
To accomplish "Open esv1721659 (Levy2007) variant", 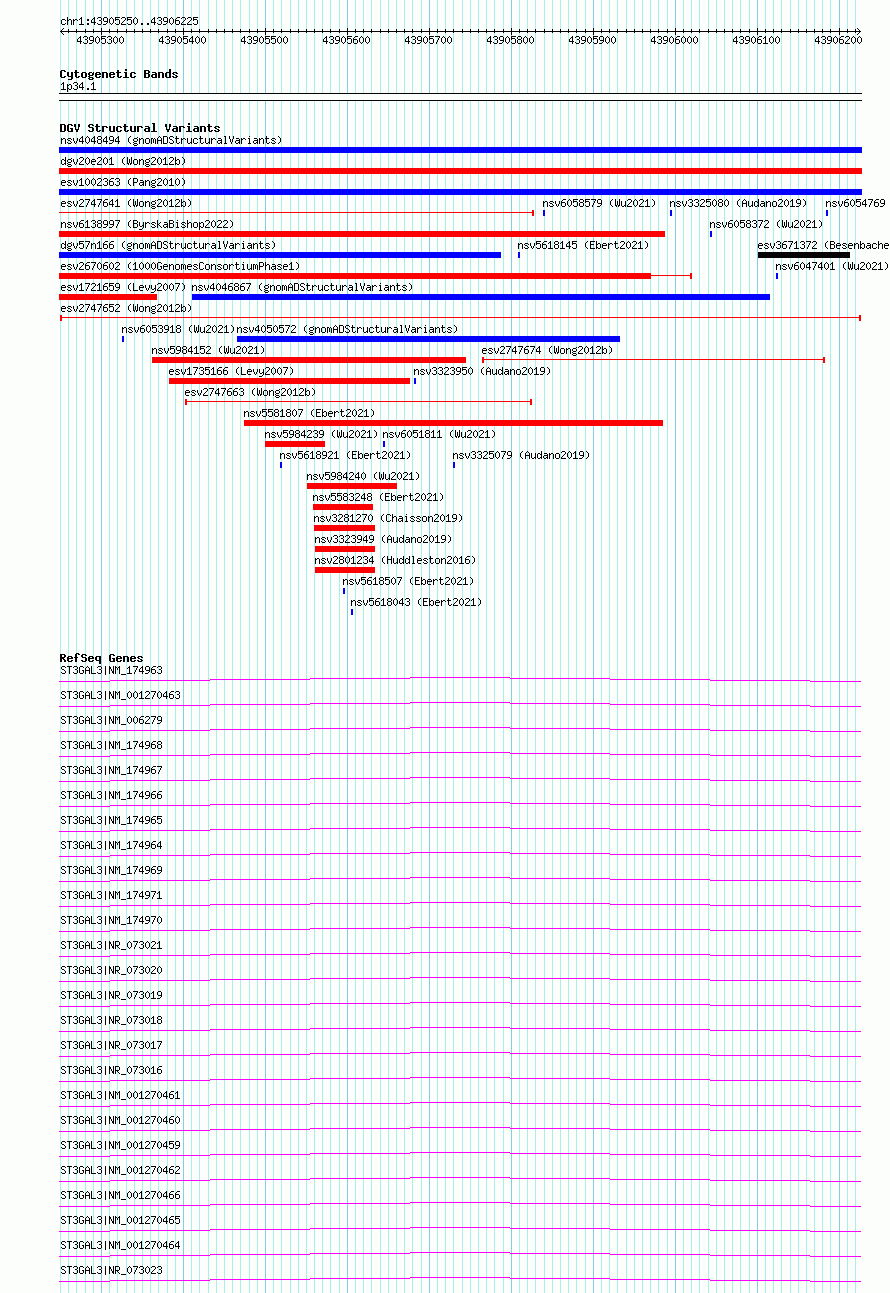I will [123, 287].
